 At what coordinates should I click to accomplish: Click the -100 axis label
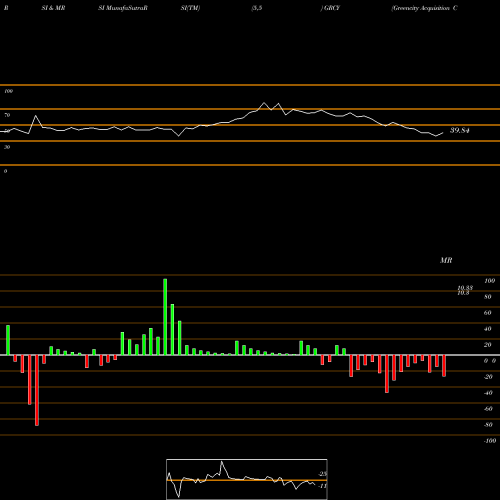490,441
